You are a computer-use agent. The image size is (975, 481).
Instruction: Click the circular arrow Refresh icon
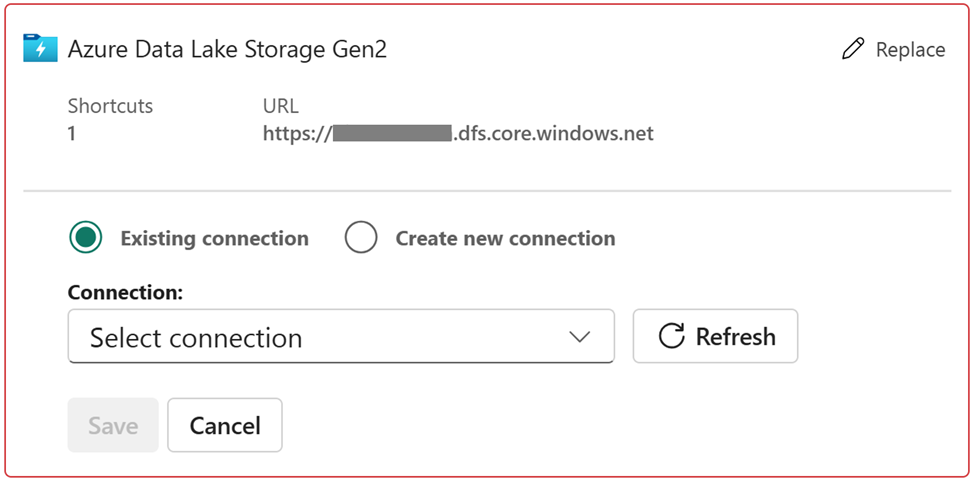click(671, 336)
